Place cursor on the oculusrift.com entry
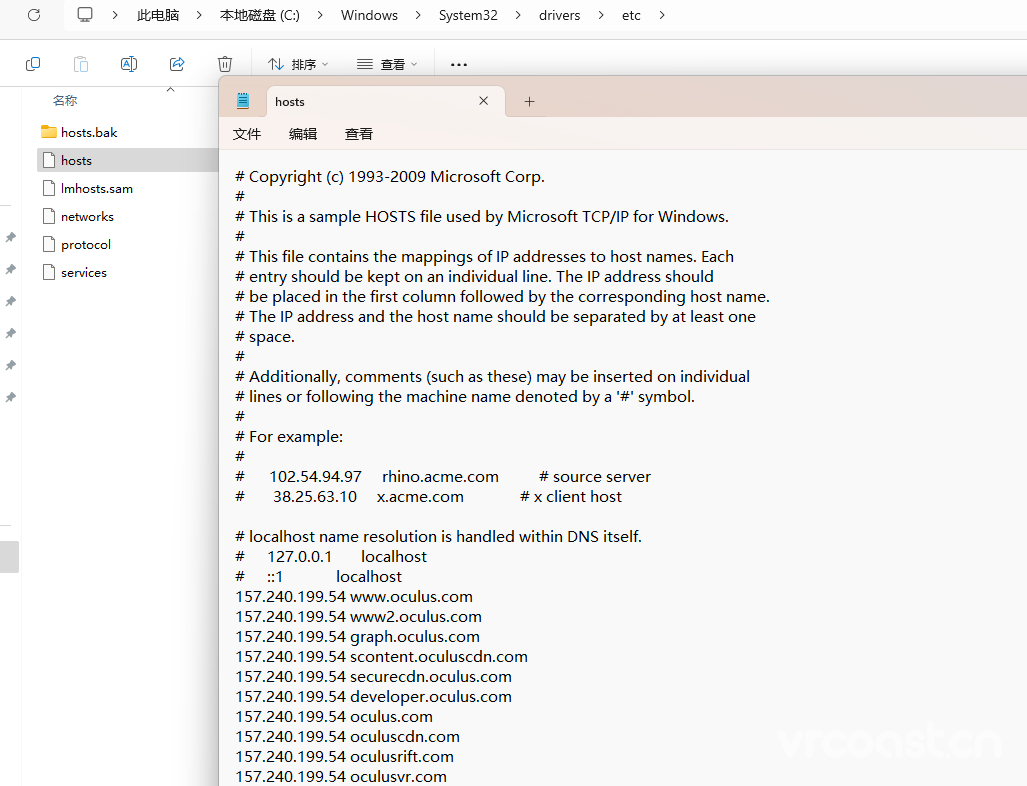Viewport: 1027px width, 786px height. pyautogui.click(x=345, y=757)
